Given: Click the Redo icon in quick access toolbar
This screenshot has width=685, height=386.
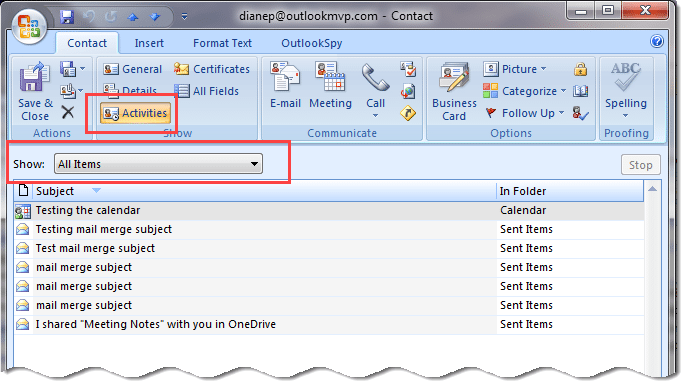Looking at the screenshot, I should coord(111,17).
